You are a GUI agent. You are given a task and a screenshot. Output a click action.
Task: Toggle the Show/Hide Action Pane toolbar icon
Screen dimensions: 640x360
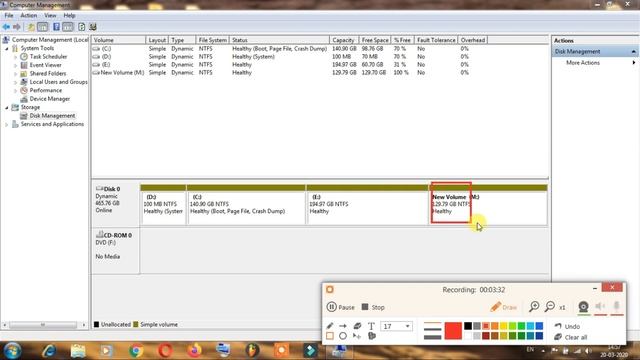point(68,27)
